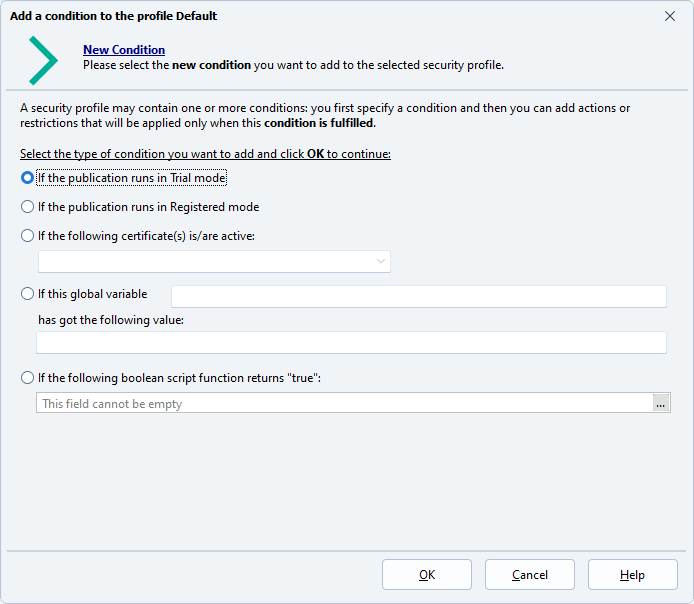
Task: Select the 'If this global variable' radio button
Action: click(28, 294)
